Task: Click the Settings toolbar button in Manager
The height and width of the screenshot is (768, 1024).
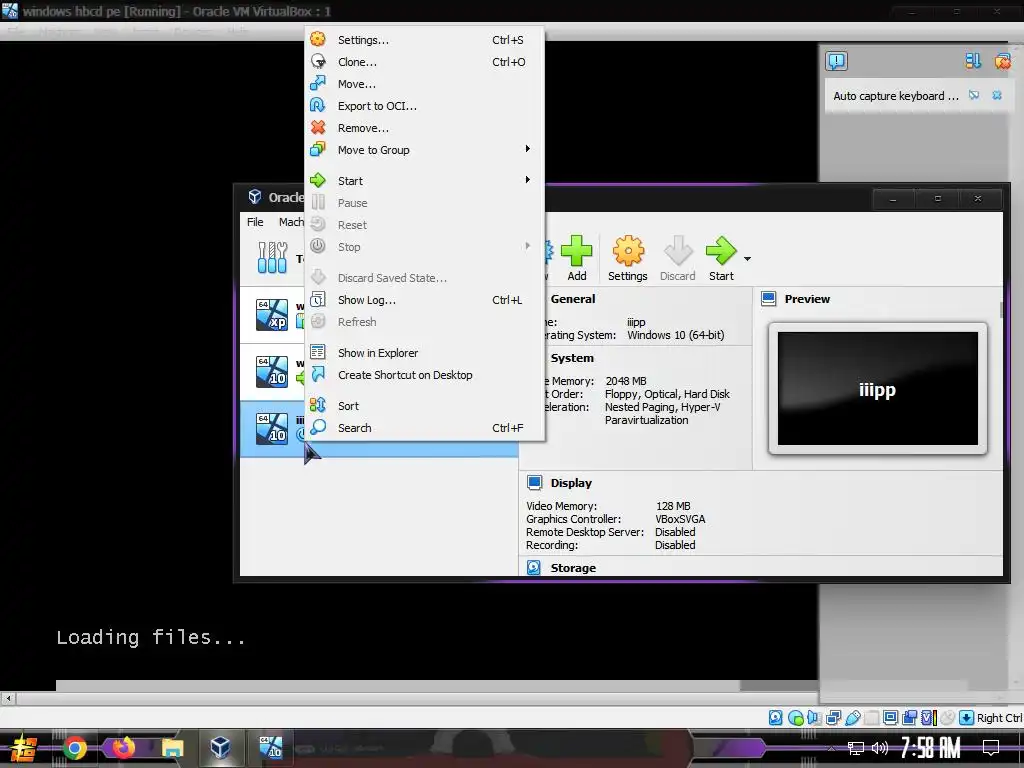Action: point(628,258)
